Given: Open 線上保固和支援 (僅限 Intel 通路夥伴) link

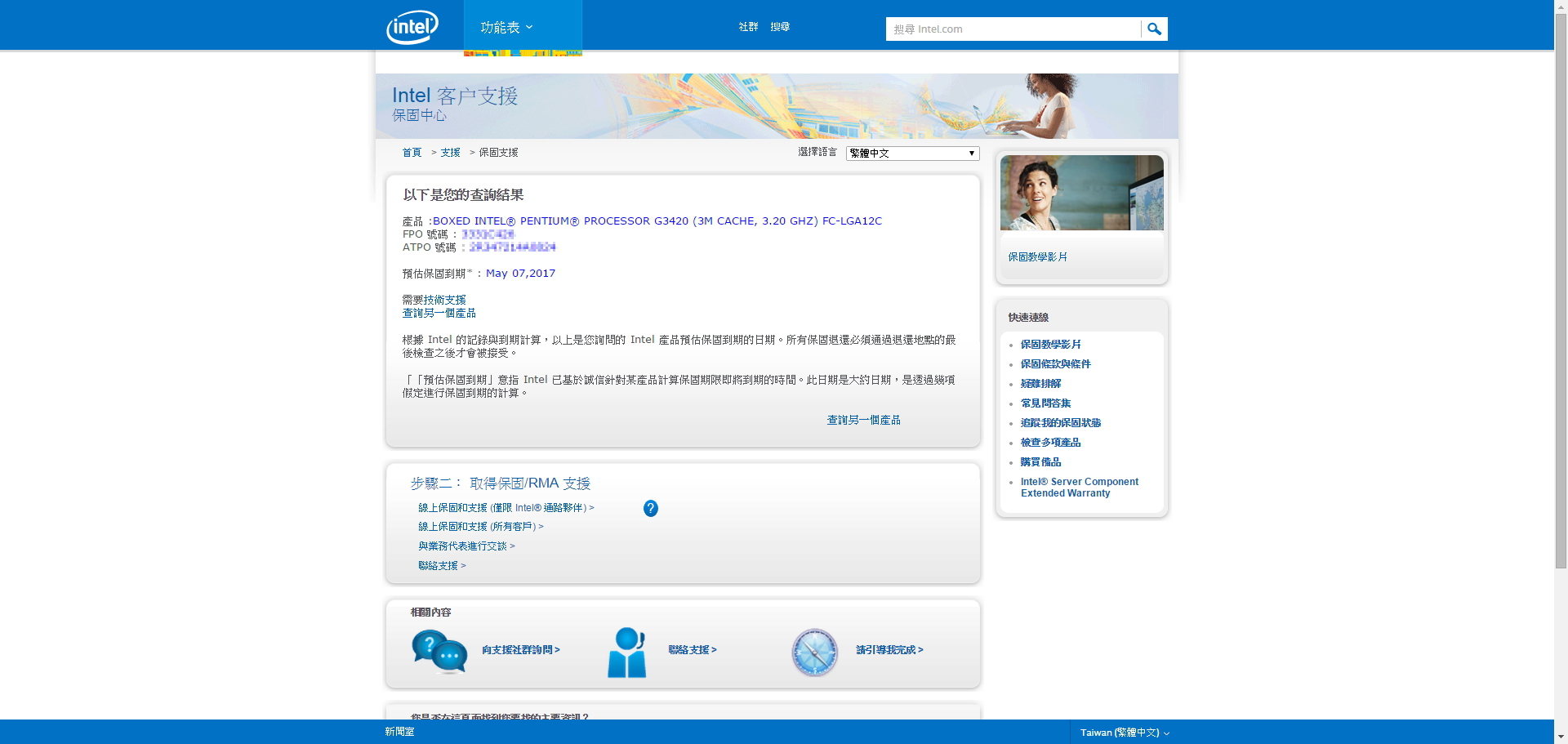Looking at the screenshot, I should click(506, 508).
